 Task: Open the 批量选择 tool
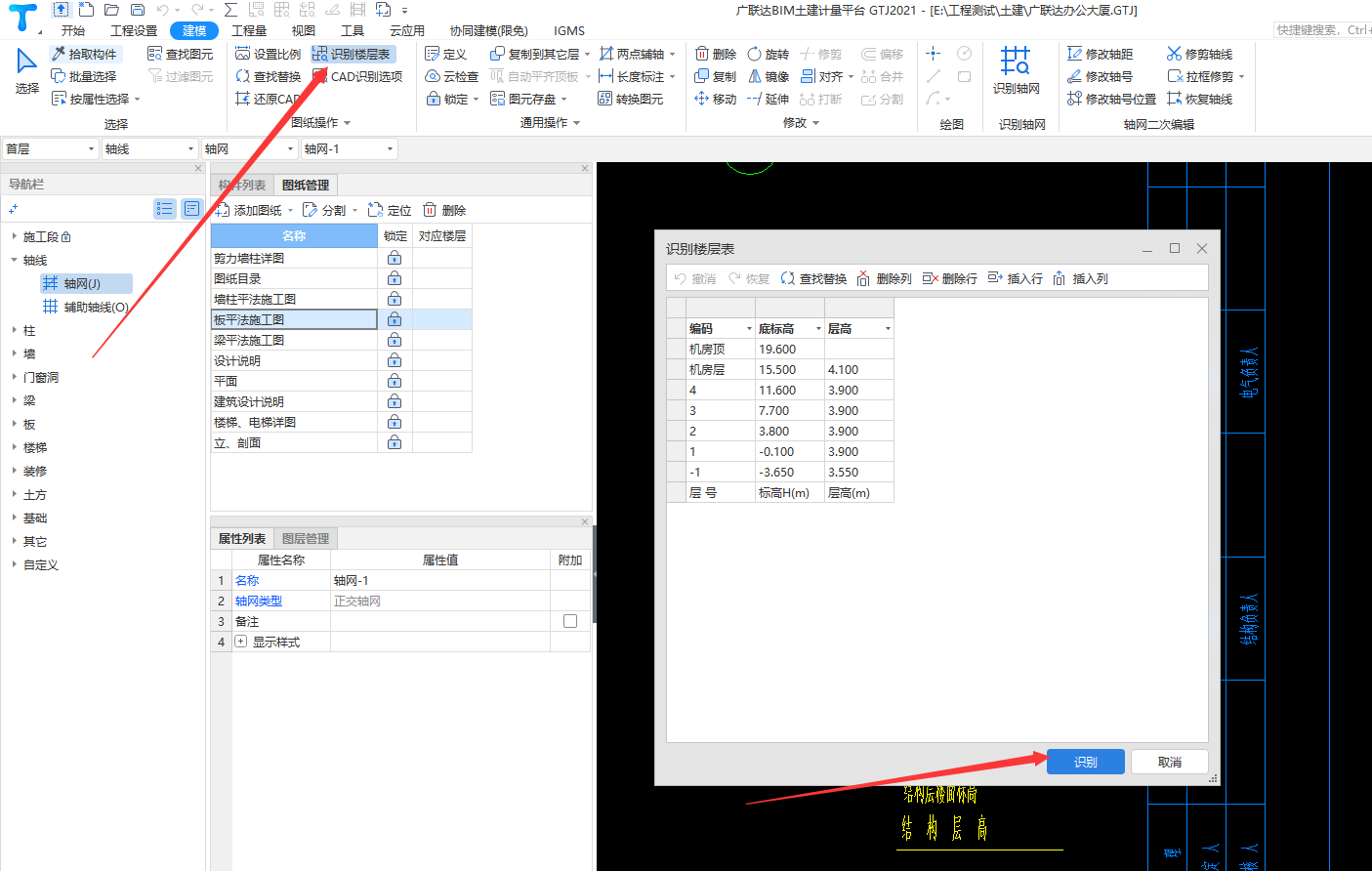[84, 76]
